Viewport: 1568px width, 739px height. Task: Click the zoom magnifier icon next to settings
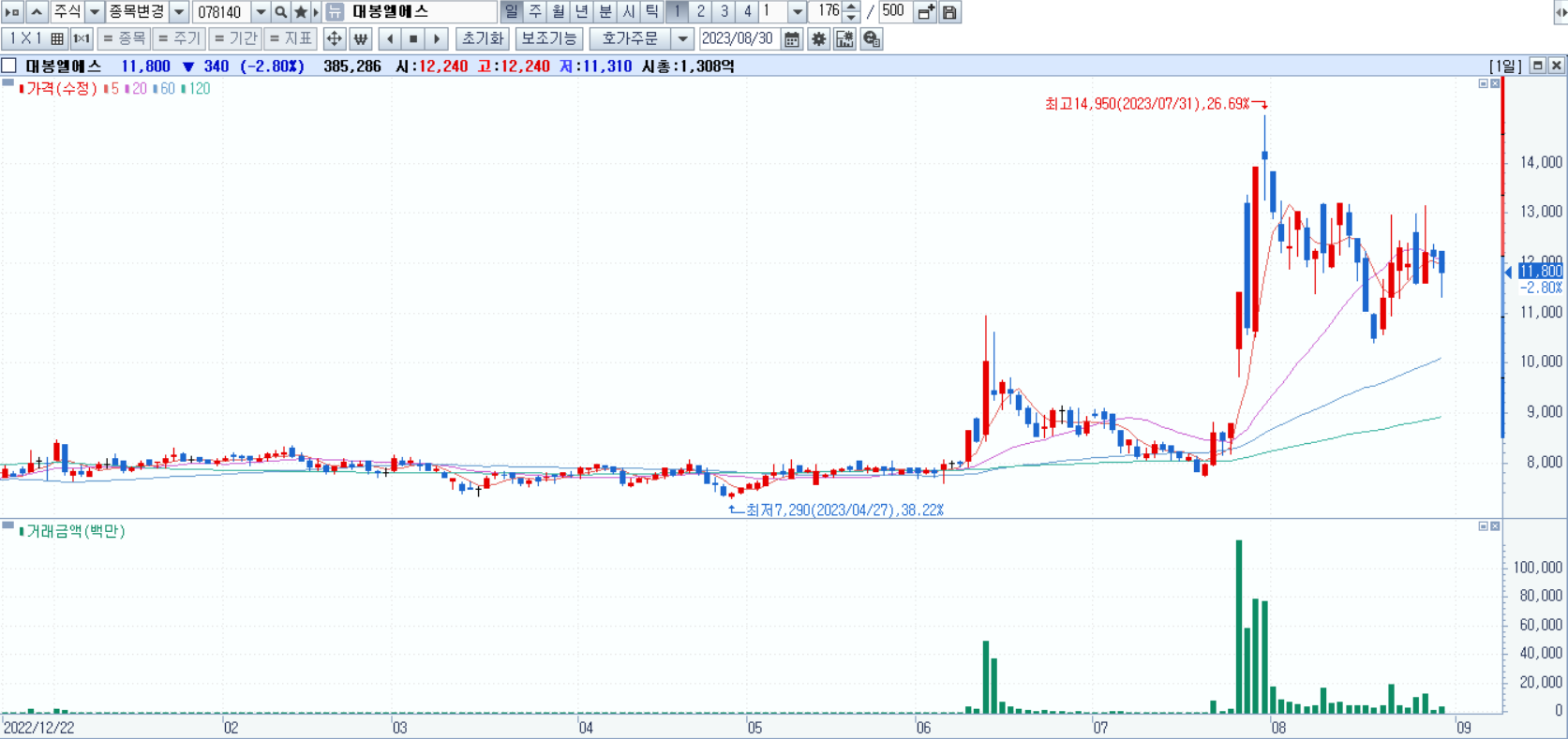click(872, 38)
